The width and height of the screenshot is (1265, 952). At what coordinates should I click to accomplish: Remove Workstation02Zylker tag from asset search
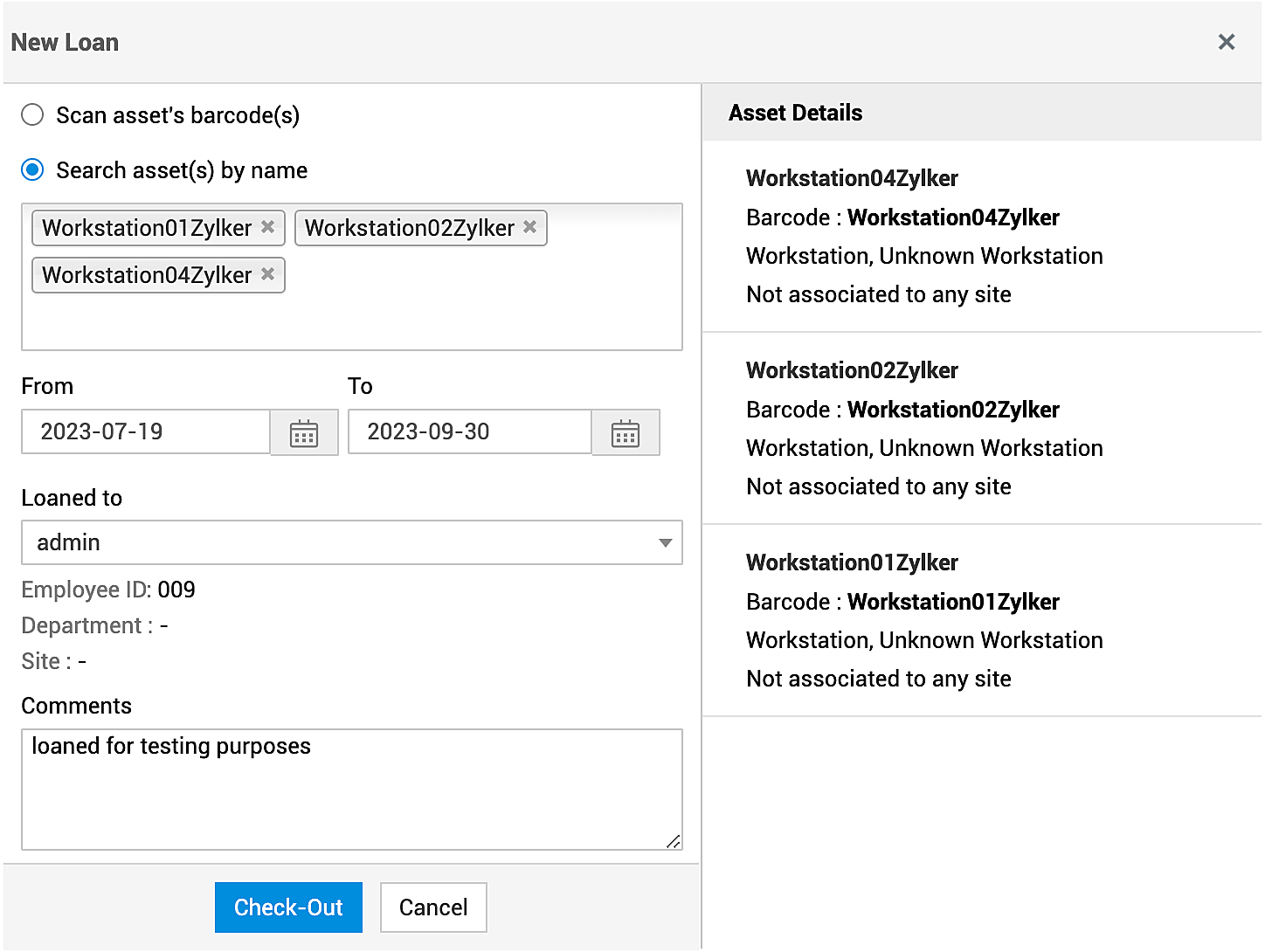pyautogui.click(x=529, y=227)
